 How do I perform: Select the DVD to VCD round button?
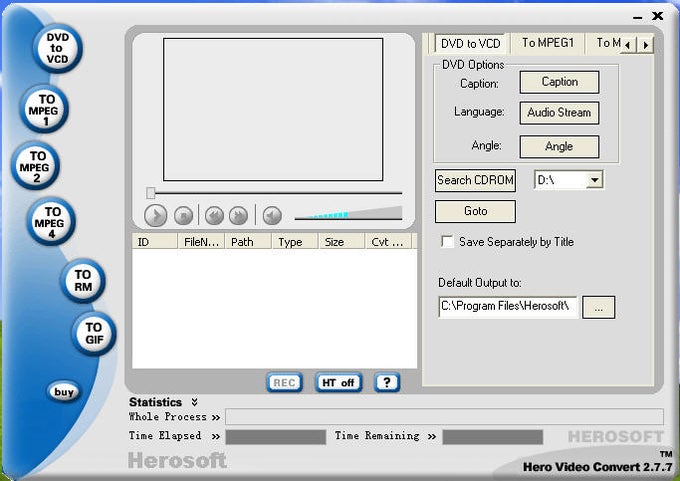tap(57, 48)
